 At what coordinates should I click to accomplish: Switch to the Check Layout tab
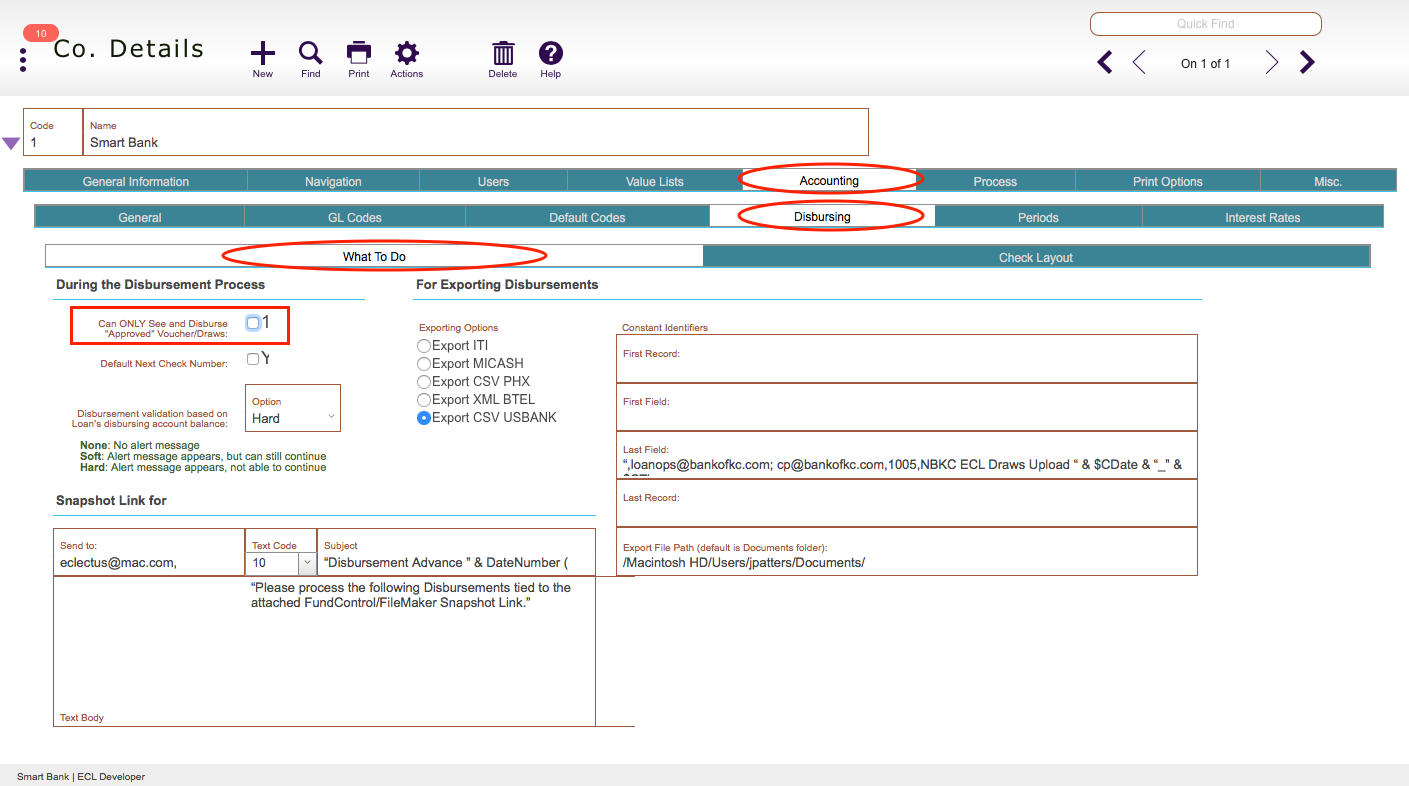pyautogui.click(x=1035, y=257)
